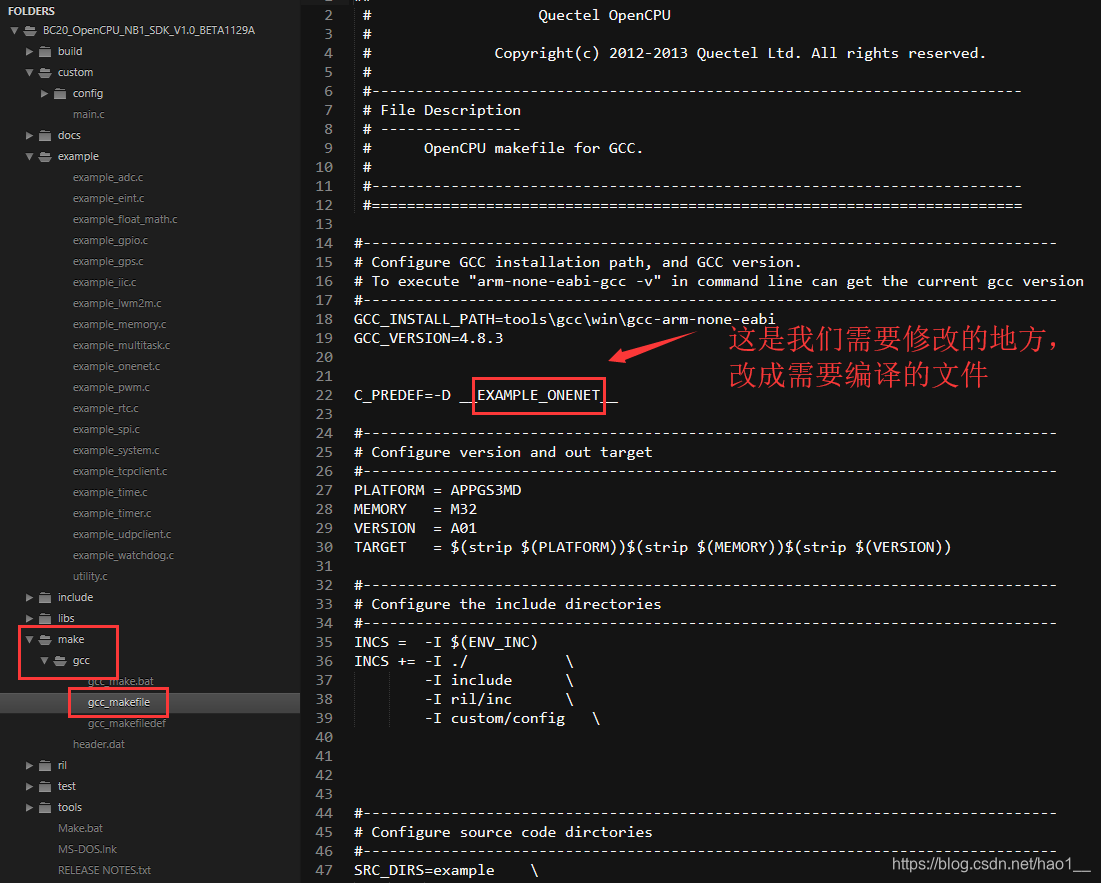Open example_pwm.c file

point(111,388)
